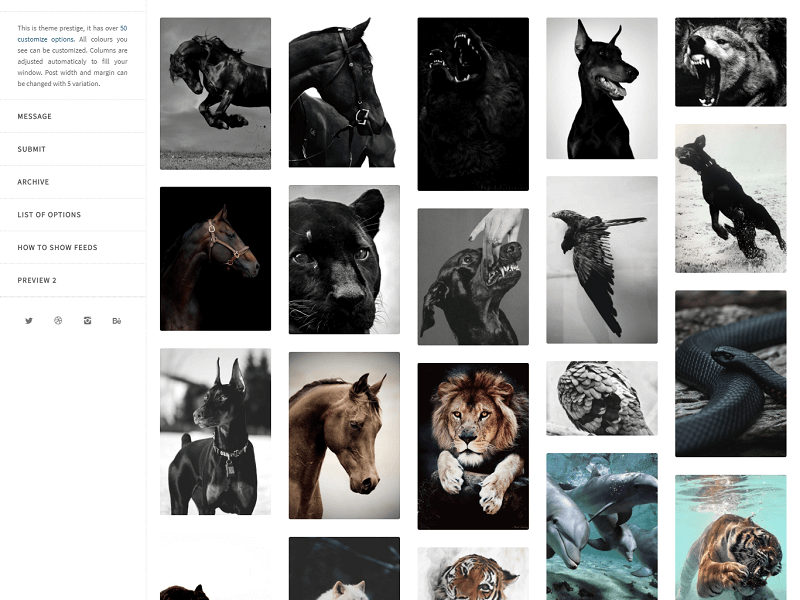Open the black dog running in snow

(x=731, y=198)
